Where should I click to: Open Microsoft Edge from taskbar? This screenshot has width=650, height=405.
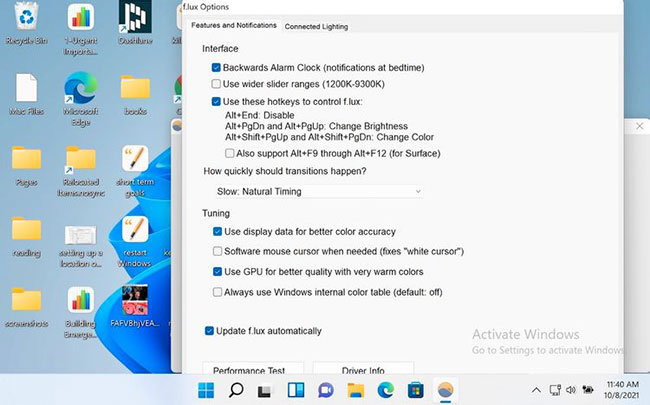[386, 390]
